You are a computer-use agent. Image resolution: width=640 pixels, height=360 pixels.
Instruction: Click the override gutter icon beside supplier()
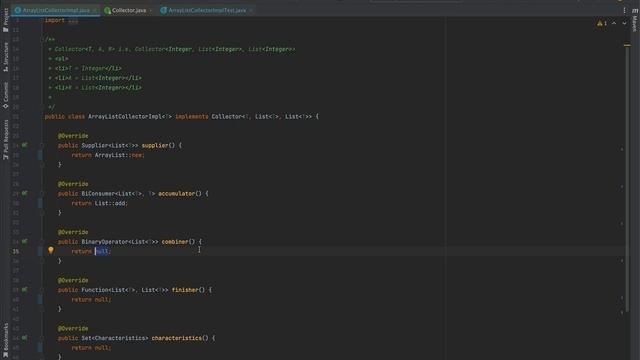point(24,145)
